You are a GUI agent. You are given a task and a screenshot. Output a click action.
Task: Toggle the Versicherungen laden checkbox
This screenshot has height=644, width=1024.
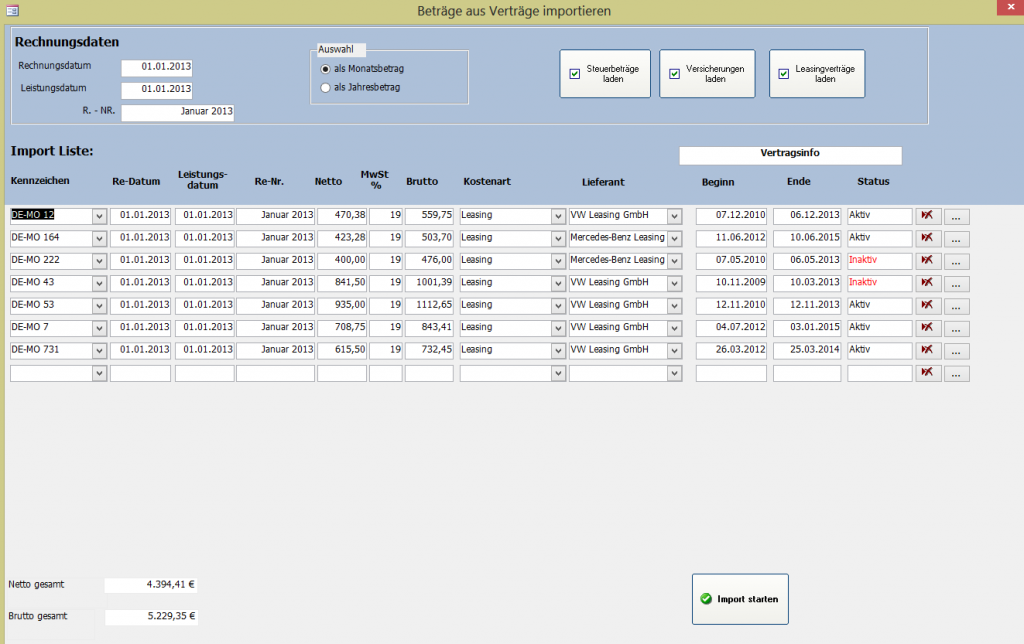click(675, 74)
